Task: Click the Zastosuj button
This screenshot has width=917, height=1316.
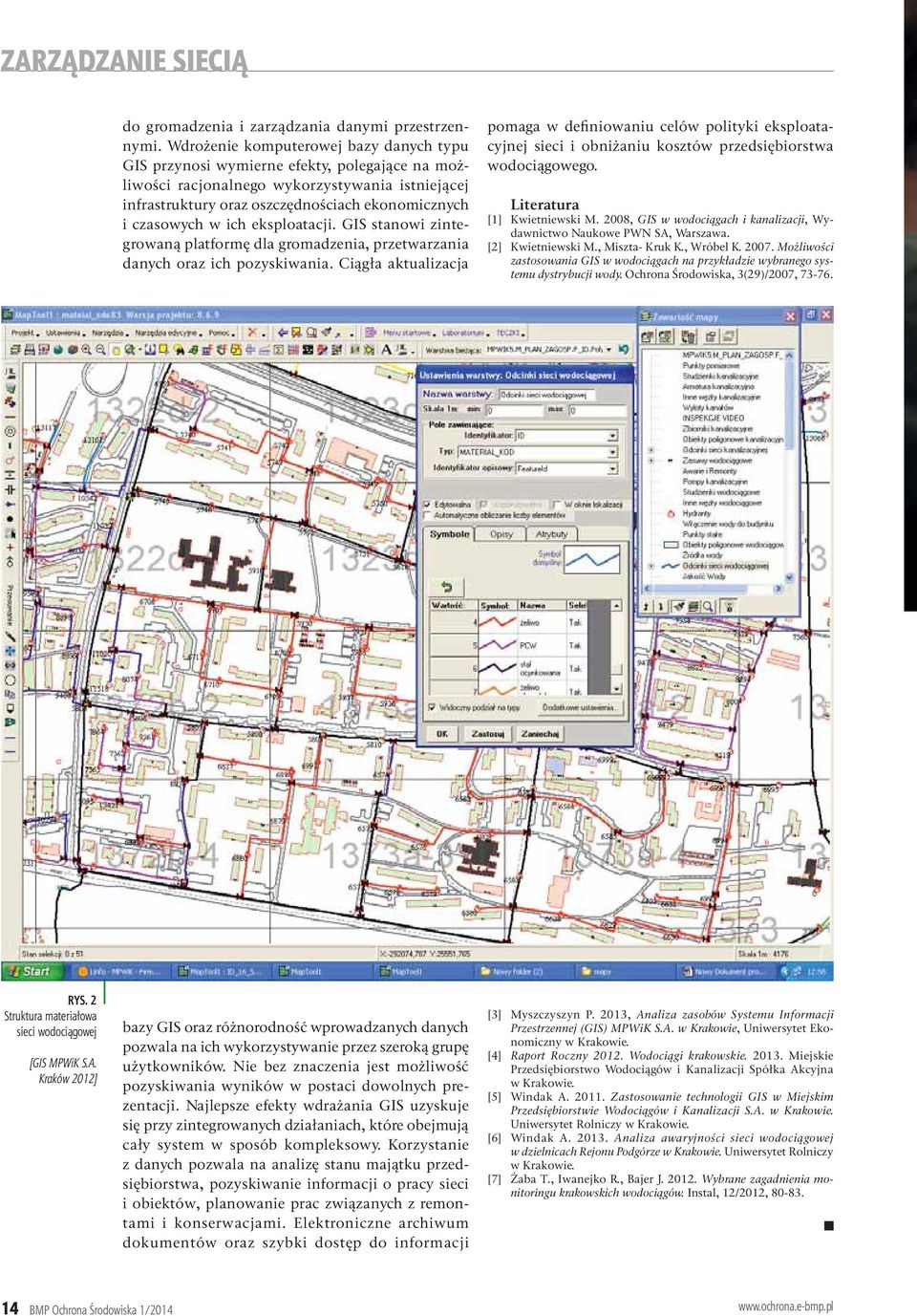Action: point(487,734)
